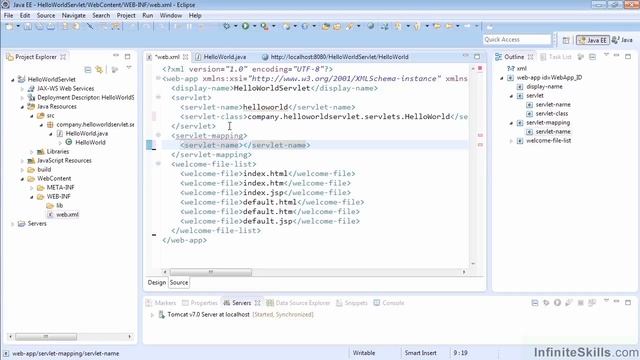Screen dimensions: 640x360
Task: Expand welcome-file-list in the Outline
Action: coord(511,141)
